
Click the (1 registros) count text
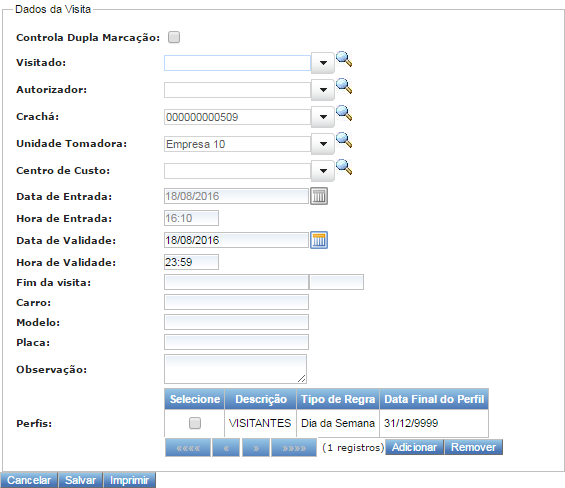coord(353,448)
